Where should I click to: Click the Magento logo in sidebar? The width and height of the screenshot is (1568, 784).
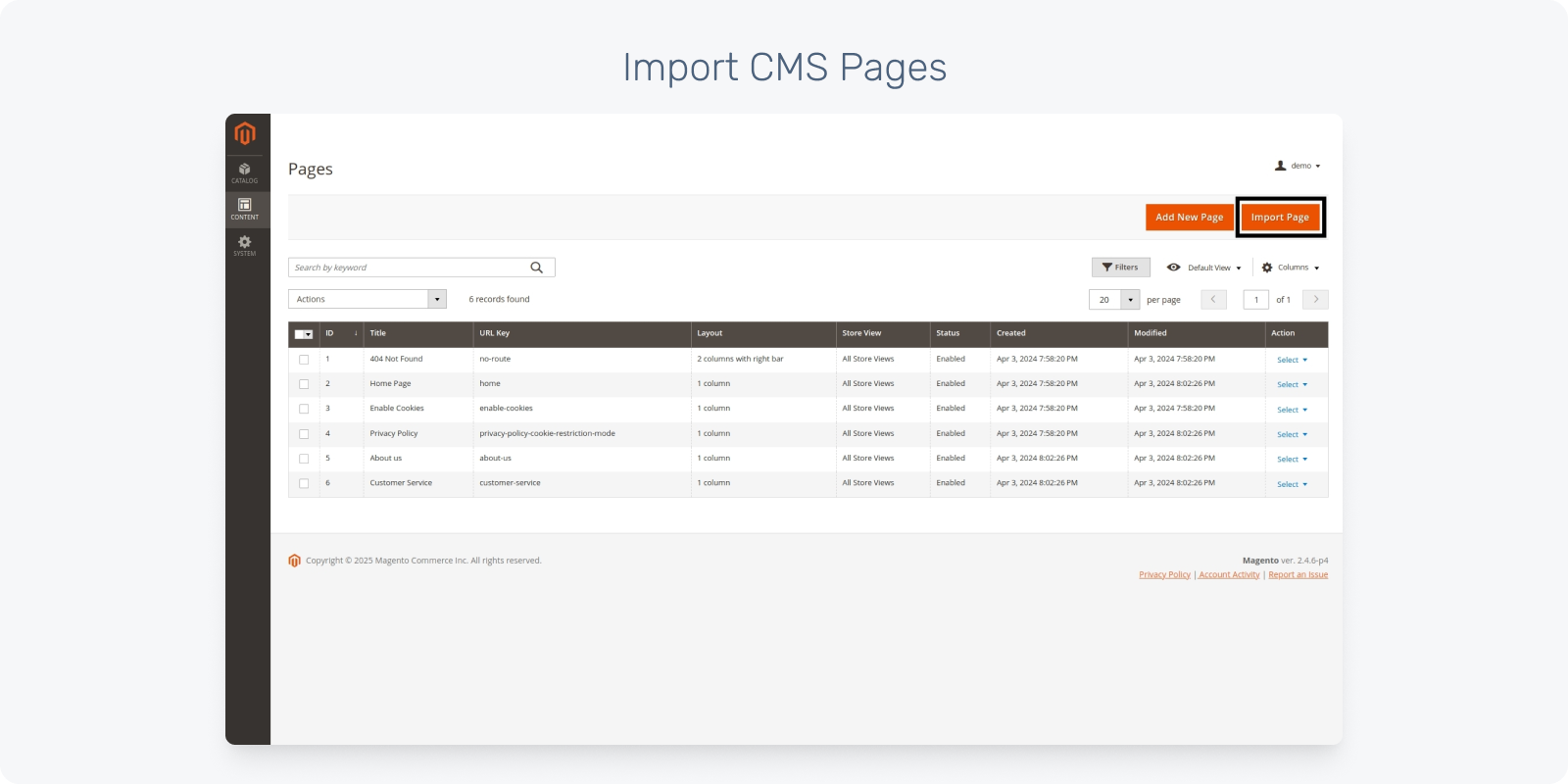[245, 133]
